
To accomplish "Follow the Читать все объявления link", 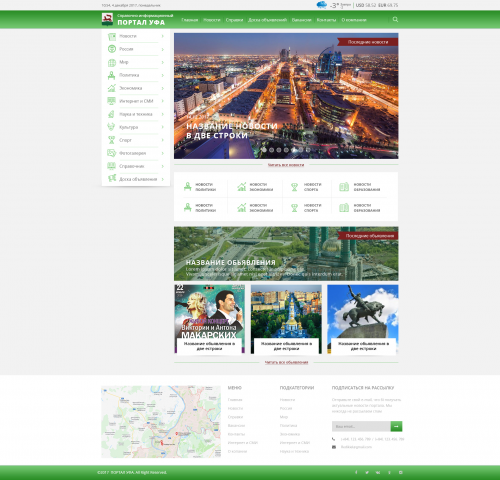I will 286,362.
